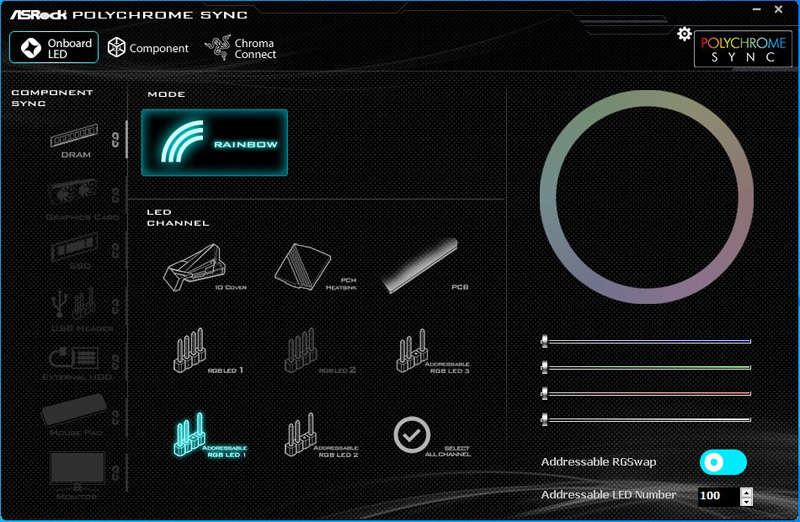
Task: Toggle the SSD sync link
Action: [115, 251]
